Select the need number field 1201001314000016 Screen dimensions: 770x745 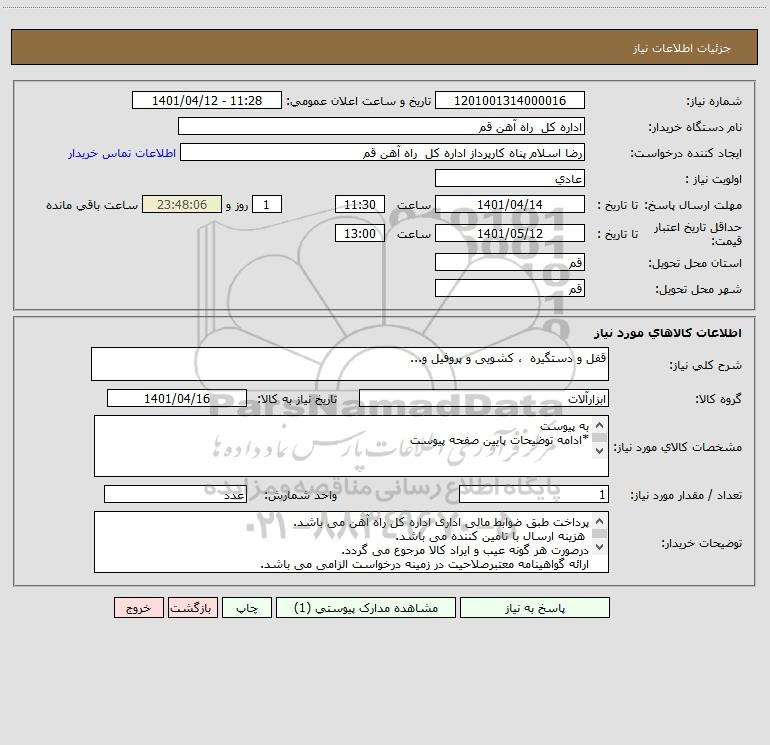[x=510, y=100]
